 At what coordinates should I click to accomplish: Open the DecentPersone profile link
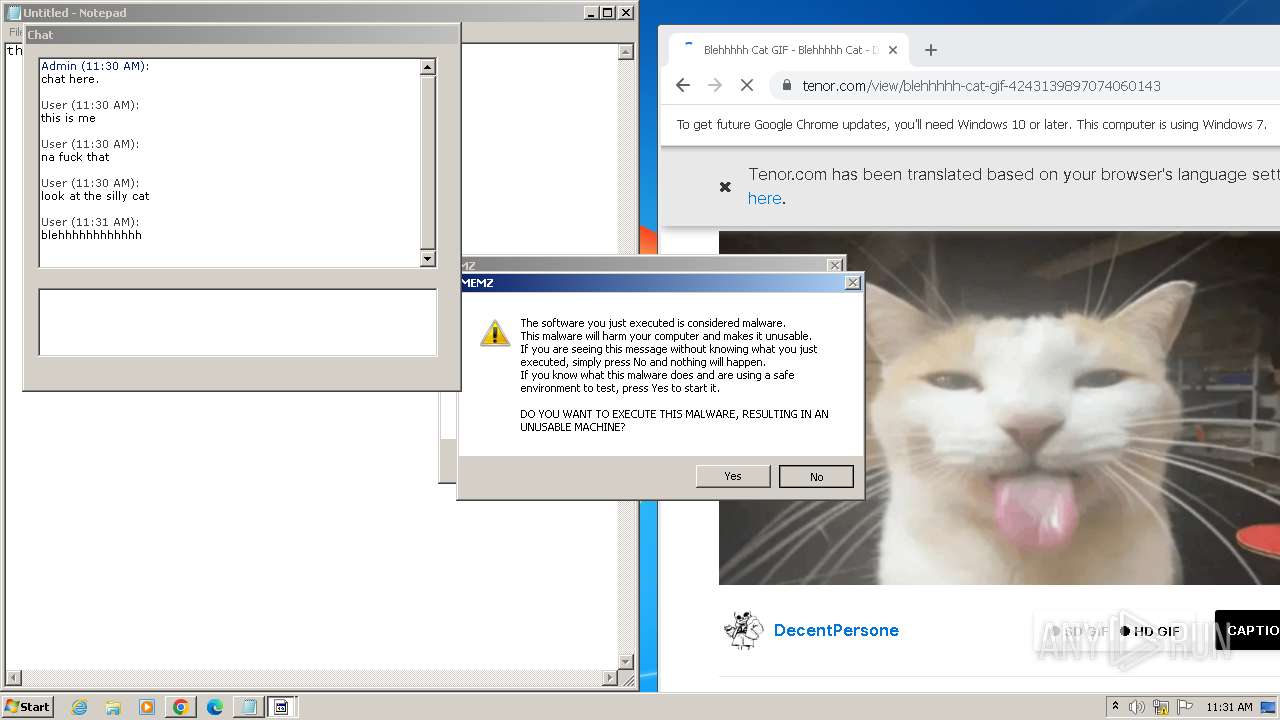(x=836, y=630)
